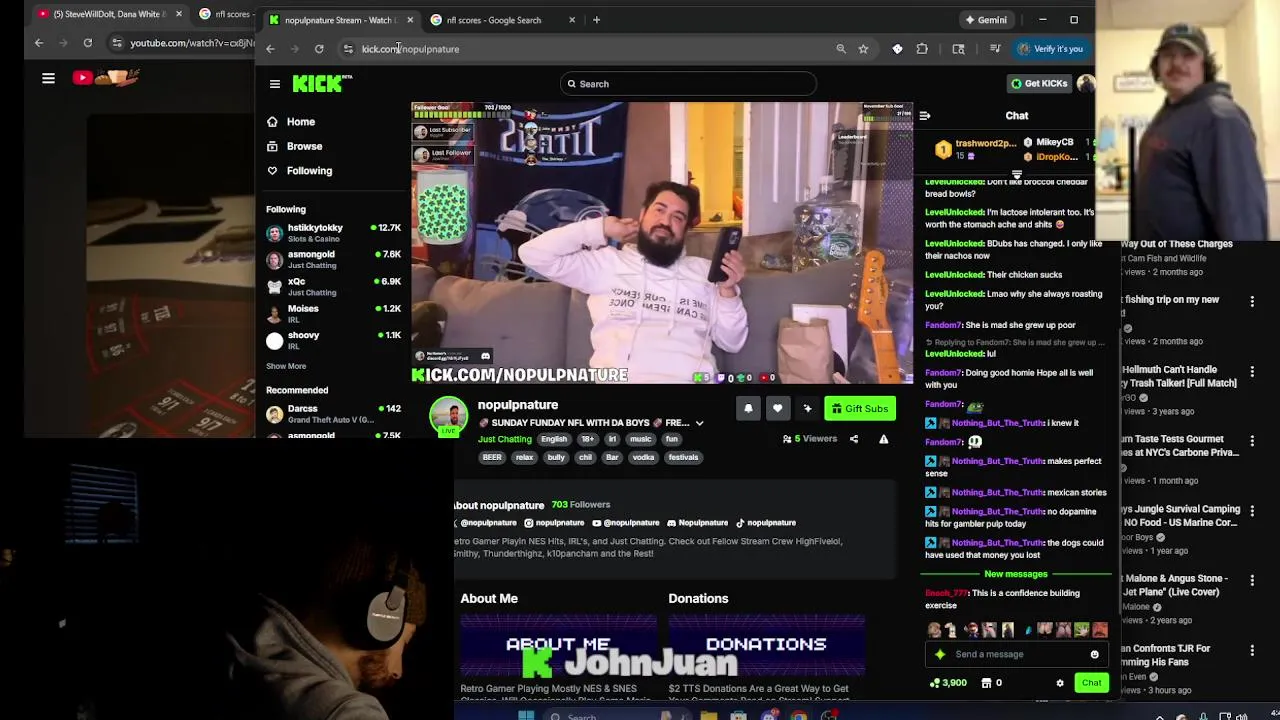This screenshot has width=1280, height=720.
Task: Click the 3,900 channel points icon
Action: 948,683
